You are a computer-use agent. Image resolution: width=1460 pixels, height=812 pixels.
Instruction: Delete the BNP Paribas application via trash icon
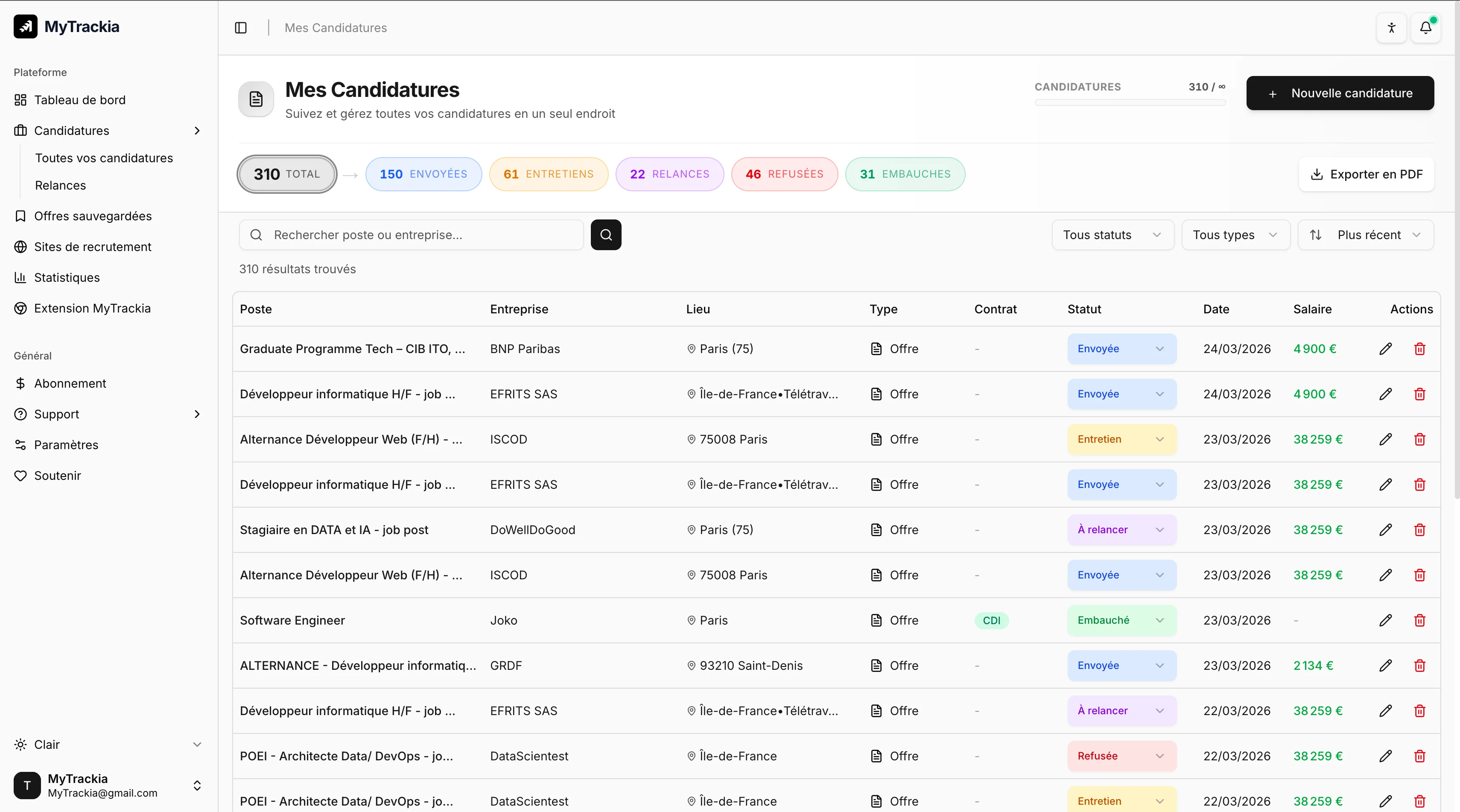[x=1420, y=349]
